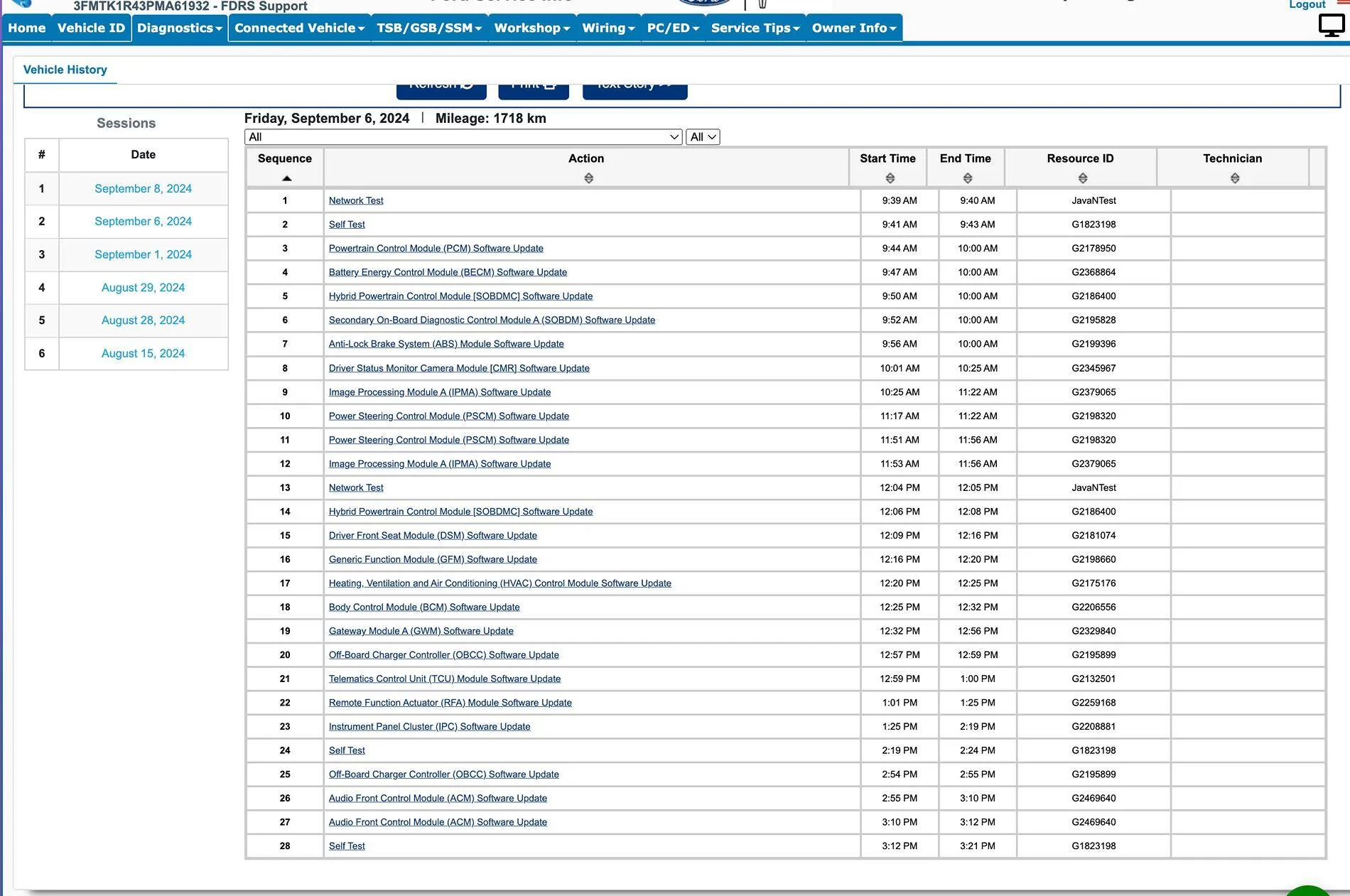1350x896 pixels.
Task: Open Remote Function Actuator (RFA) Module update
Action: pyautogui.click(x=450, y=703)
